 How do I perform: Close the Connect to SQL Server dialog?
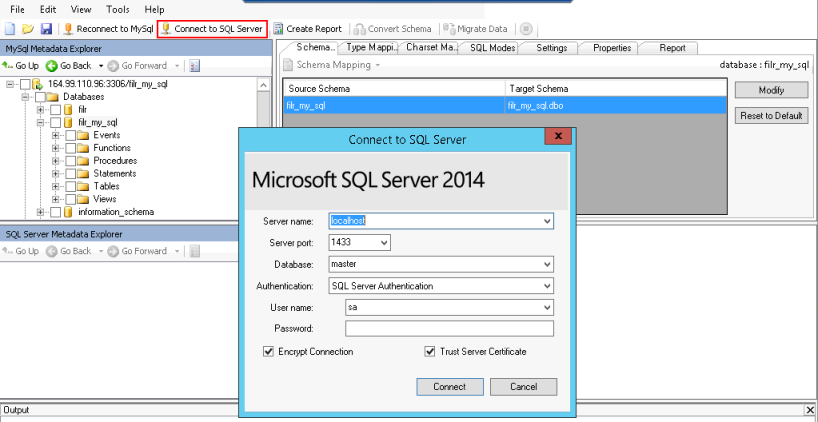(x=558, y=136)
